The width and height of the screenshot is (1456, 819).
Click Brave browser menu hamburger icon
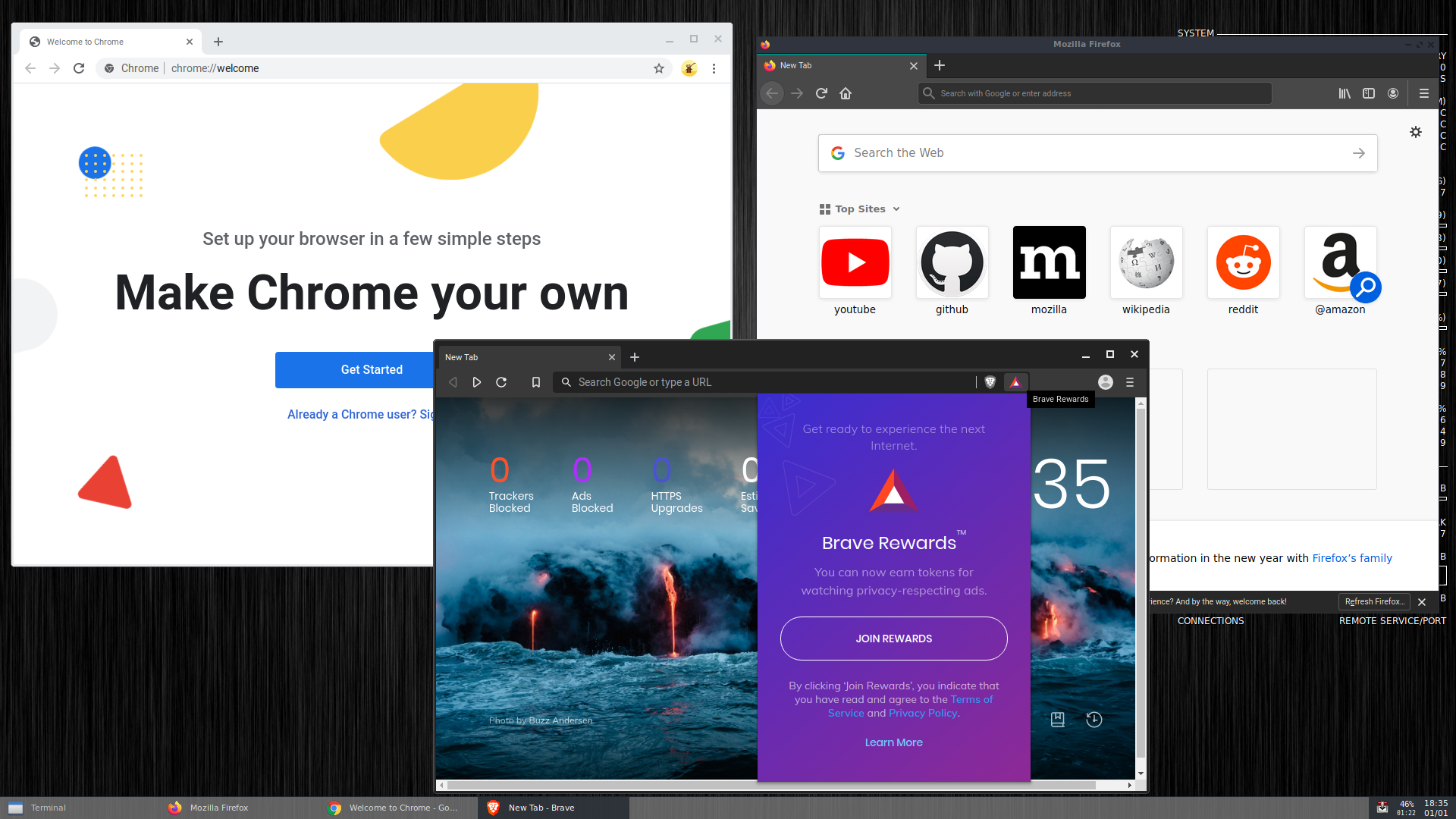coord(1129,381)
